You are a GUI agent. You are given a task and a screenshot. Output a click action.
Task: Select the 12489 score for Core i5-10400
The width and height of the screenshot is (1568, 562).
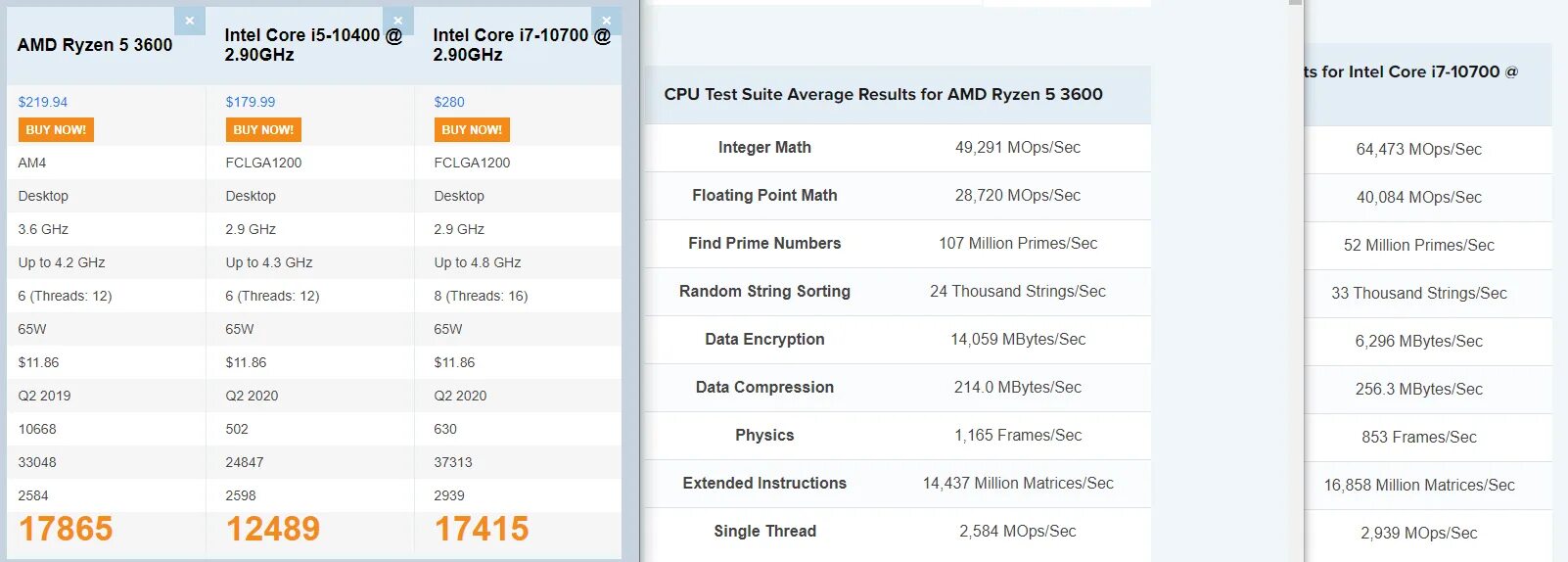tap(273, 530)
